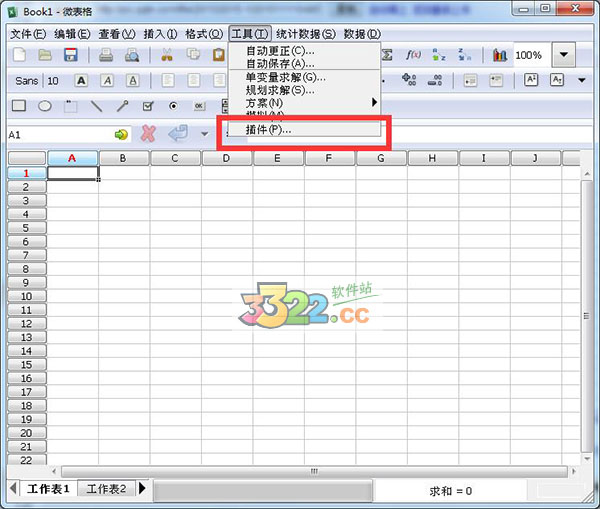The width and height of the screenshot is (600, 509).
Task: Decrease decimal places
Action: pos(435,80)
